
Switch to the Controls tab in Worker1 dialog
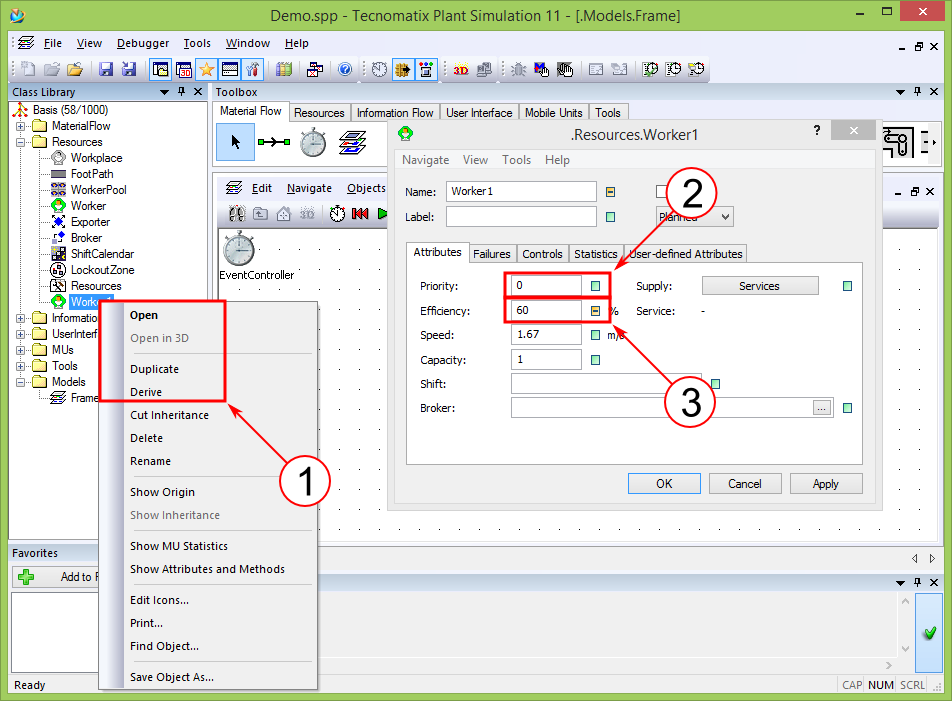tap(542, 254)
